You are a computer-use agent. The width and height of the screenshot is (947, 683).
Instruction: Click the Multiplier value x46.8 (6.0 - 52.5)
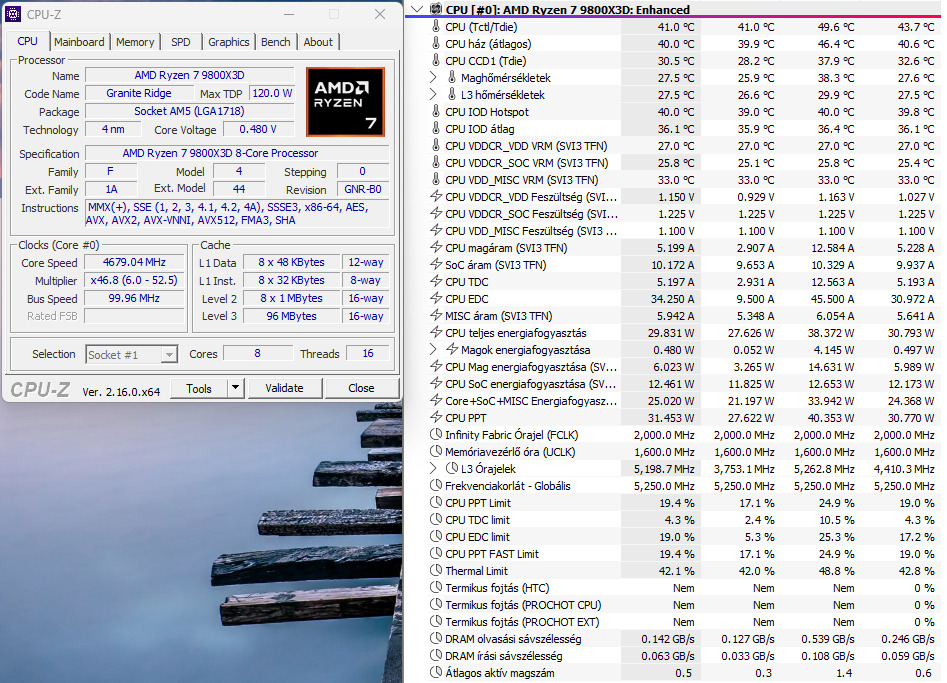point(134,280)
